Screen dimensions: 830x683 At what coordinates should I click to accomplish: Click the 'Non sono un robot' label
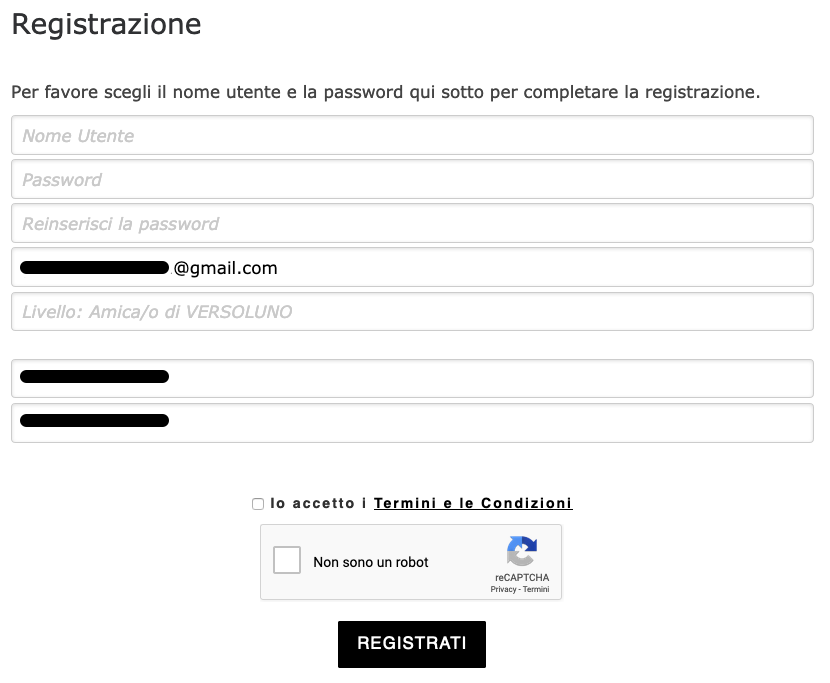pos(371,562)
